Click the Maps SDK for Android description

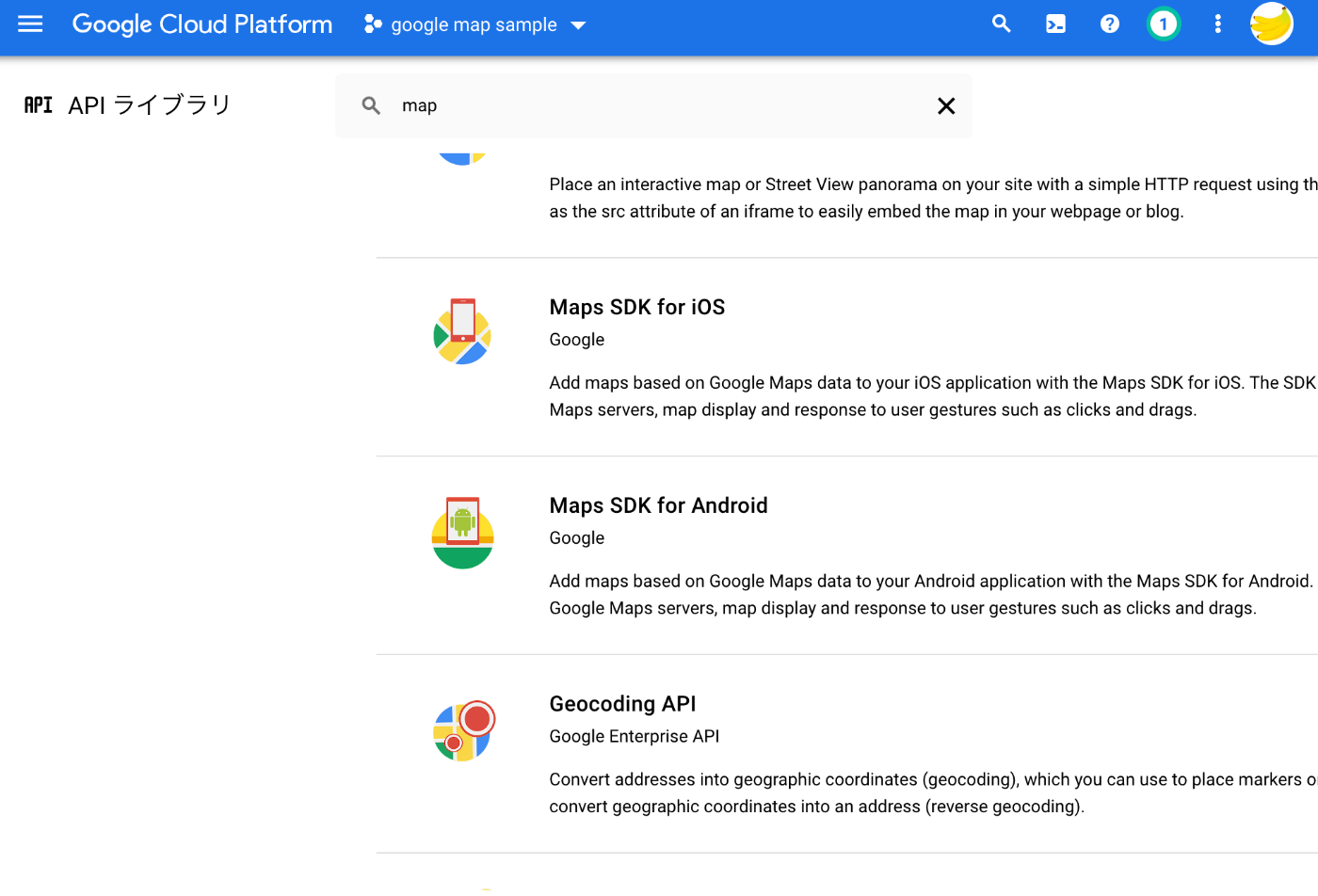tap(933, 595)
